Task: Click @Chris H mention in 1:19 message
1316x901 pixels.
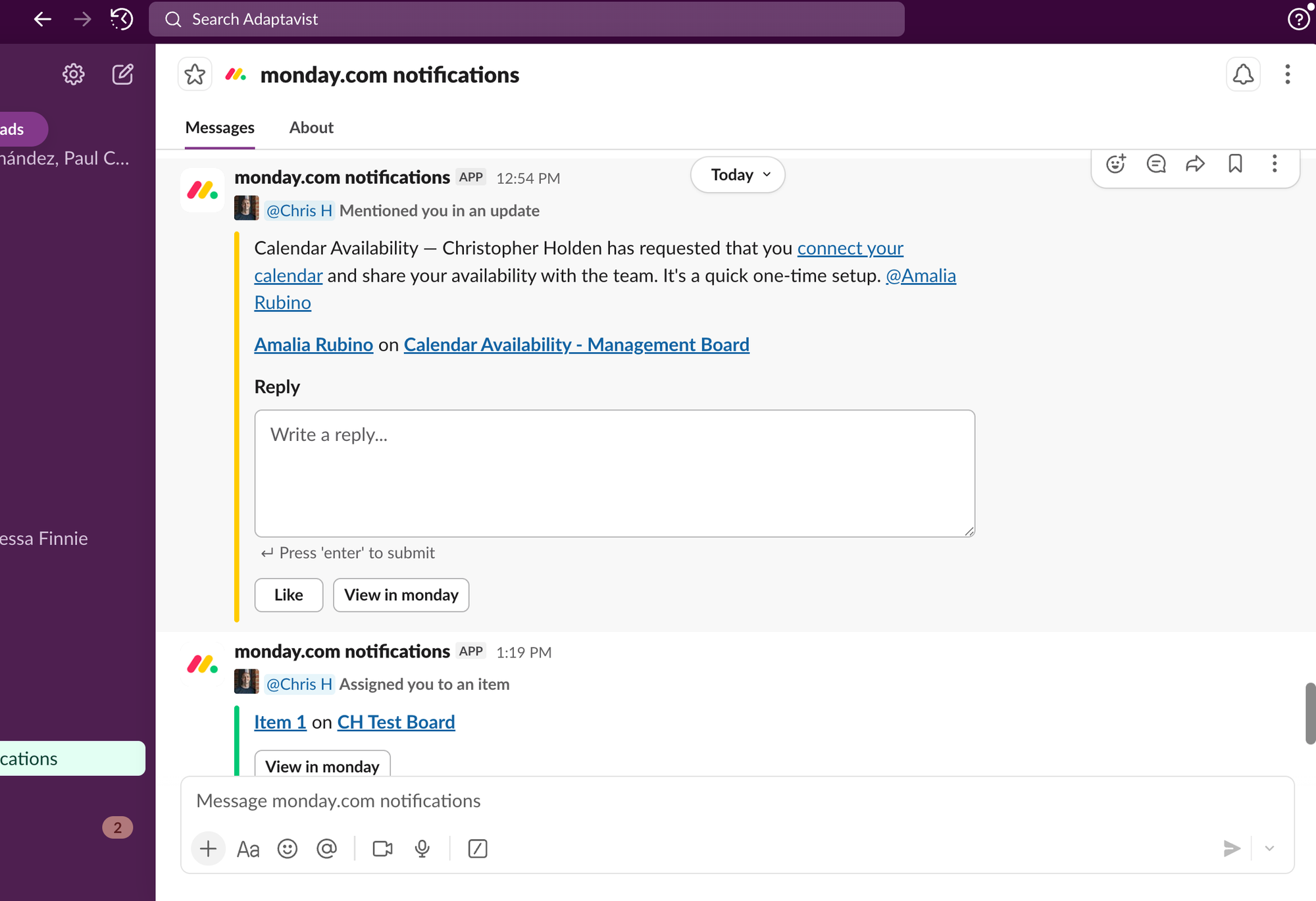Action: point(299,684)
